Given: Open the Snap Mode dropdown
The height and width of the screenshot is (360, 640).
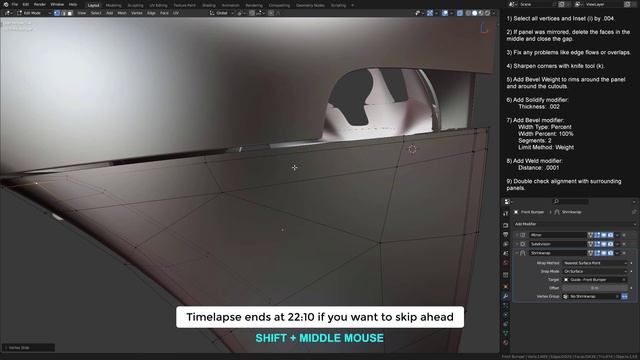Looking at the screenshot, I should (x=596, y=271).
